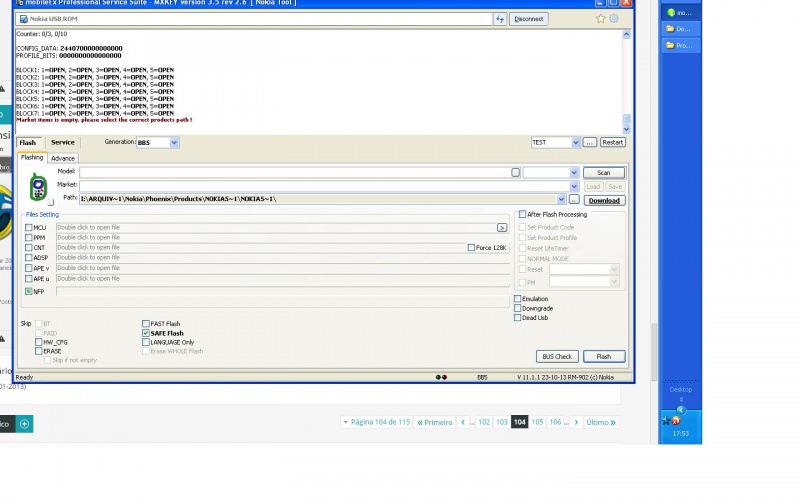Switch to the Service main tab
800x500 pixels.
pos(63,142)
